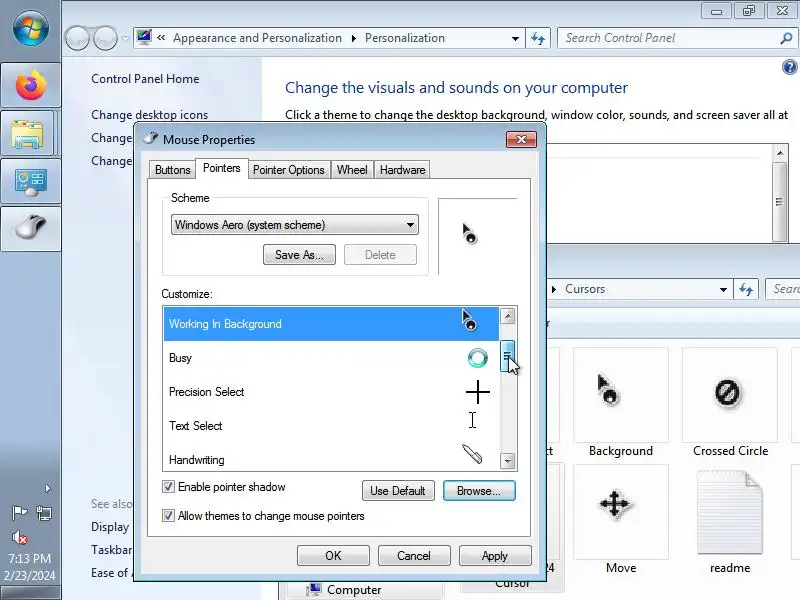Click the breadcrumb arrow after Appearance and Personalization
The height and width of the screenshot is (600, 800).
click(x=354, y=38)
